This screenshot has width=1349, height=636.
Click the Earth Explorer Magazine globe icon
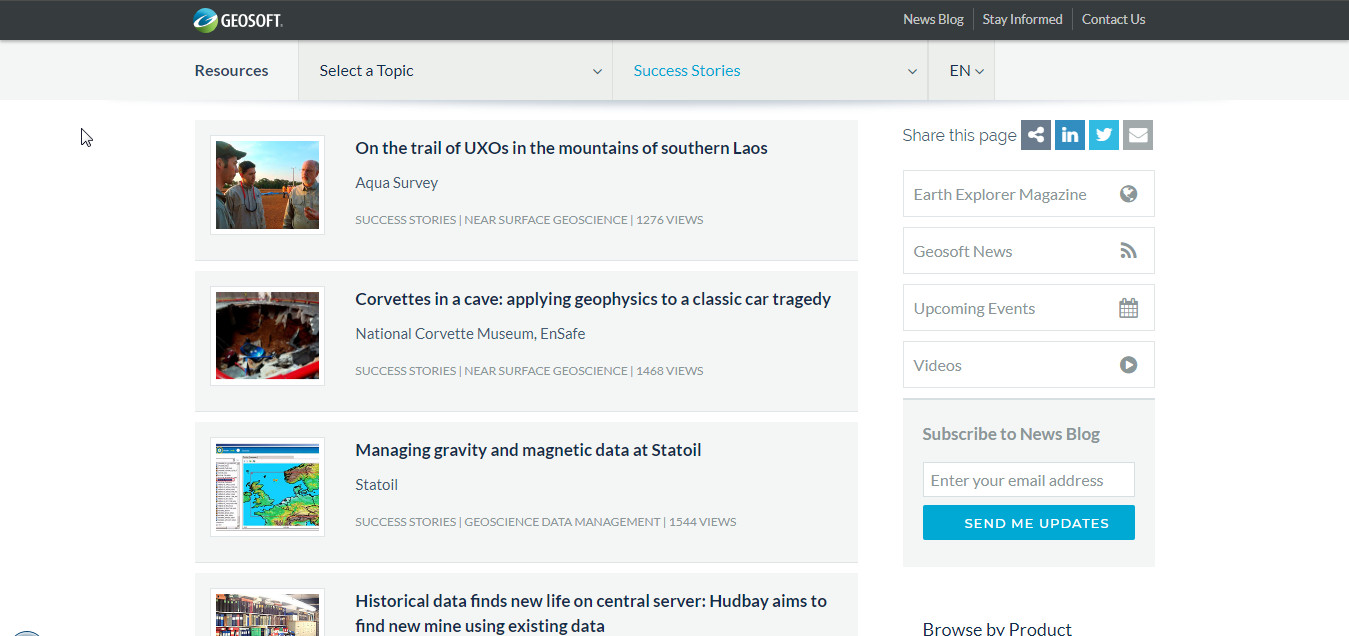(1128, 194)
